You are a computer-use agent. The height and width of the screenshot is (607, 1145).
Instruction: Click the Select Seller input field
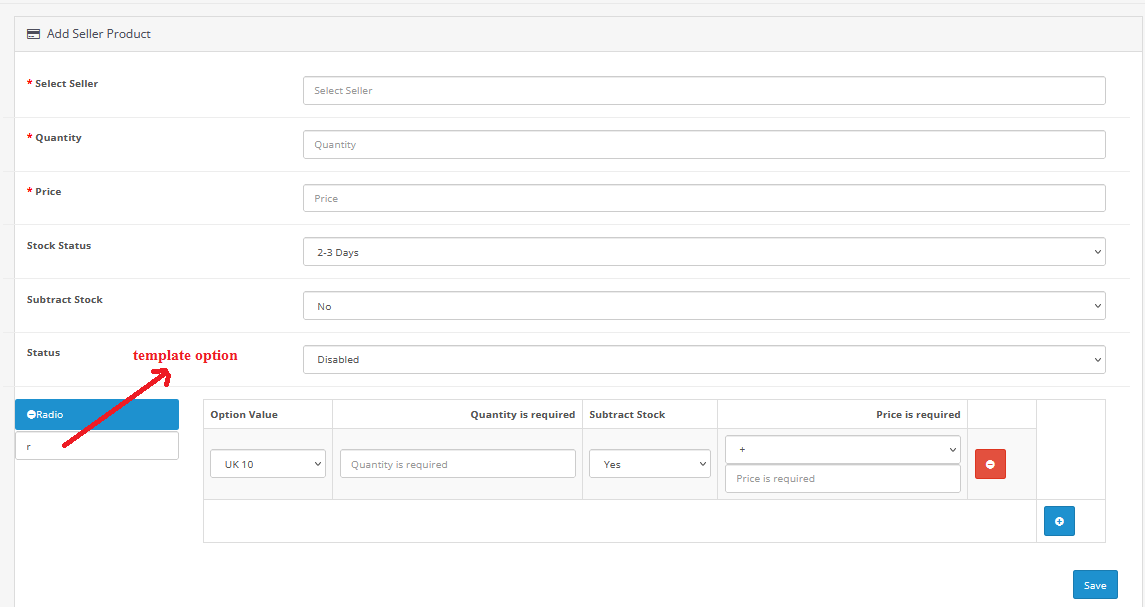pyautogui.click(x=704, y=91)
